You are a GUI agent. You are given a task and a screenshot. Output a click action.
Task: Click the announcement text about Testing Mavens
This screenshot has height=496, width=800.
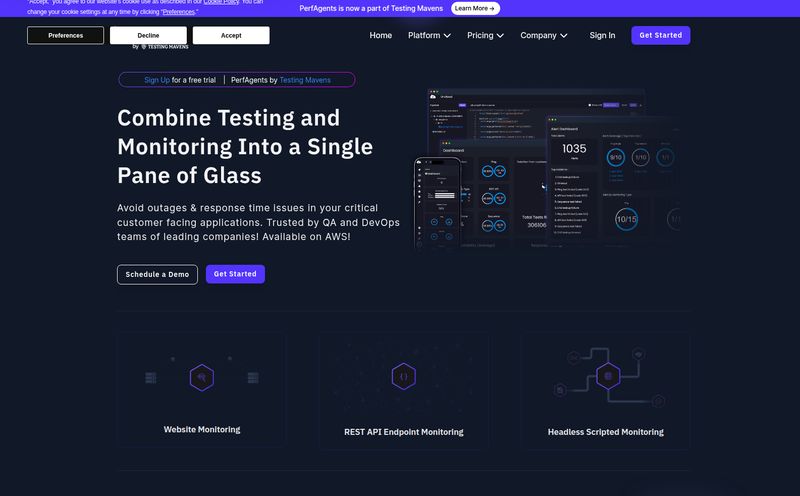coord(371,8)
